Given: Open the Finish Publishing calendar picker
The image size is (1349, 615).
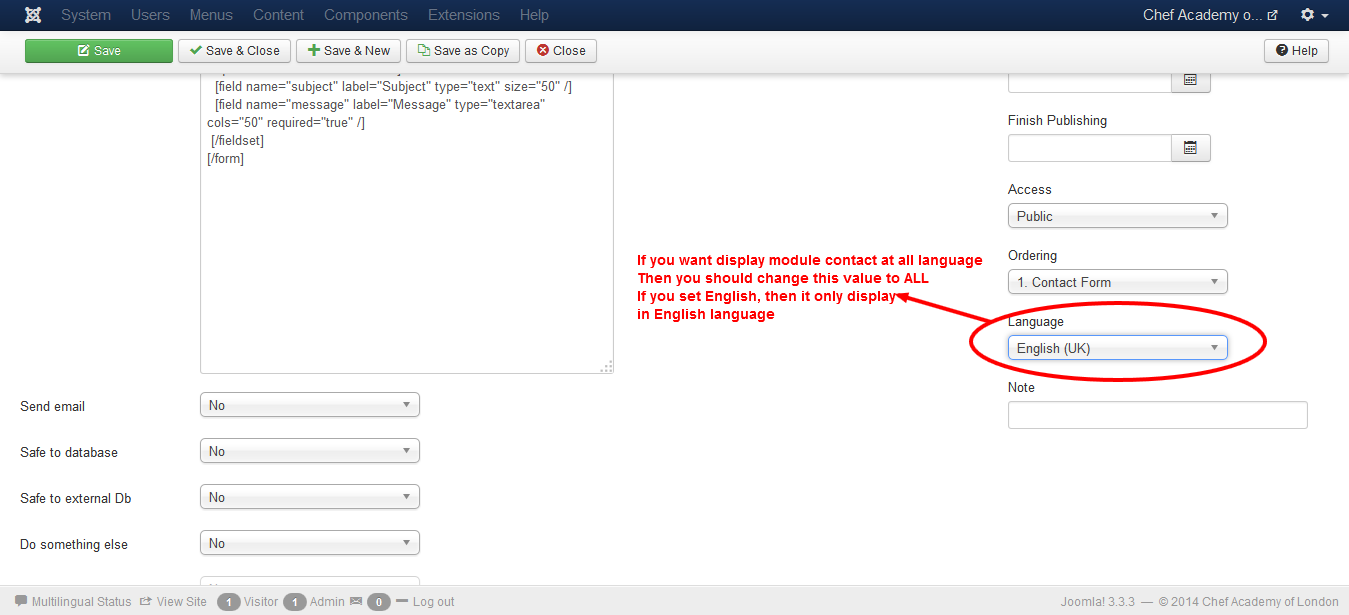Looking at the screenshot, I should click(1190, 147).
